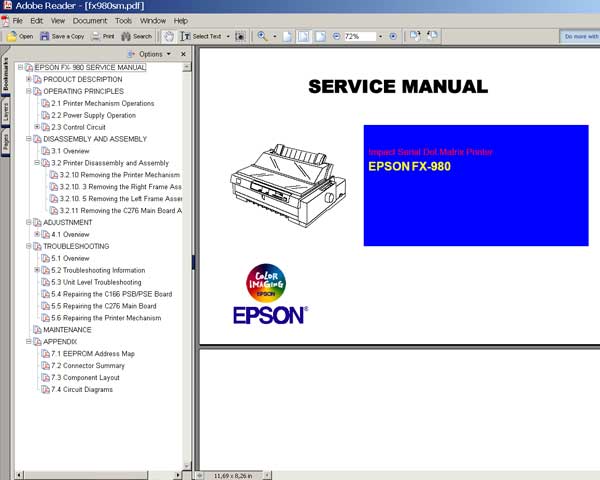Switch to the Layers side tab
The height and width of the screenshot is (480, 600).
(x=5, y=112)
